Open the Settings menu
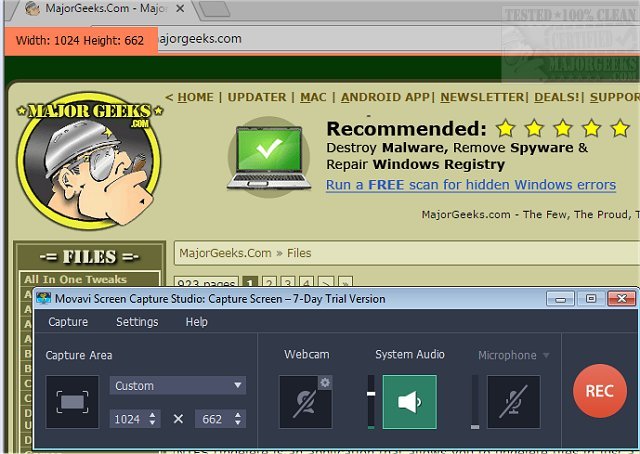This screenshot has width=640, height=454. pyautogui.click(x=137, y=322)
